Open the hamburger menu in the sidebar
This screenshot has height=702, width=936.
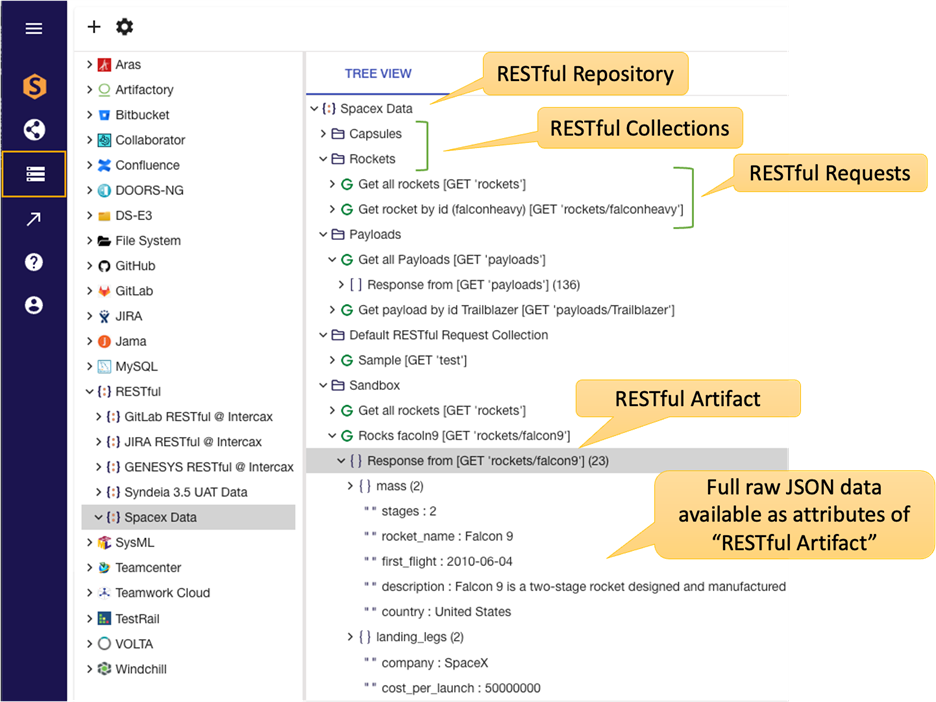[34, 28]
